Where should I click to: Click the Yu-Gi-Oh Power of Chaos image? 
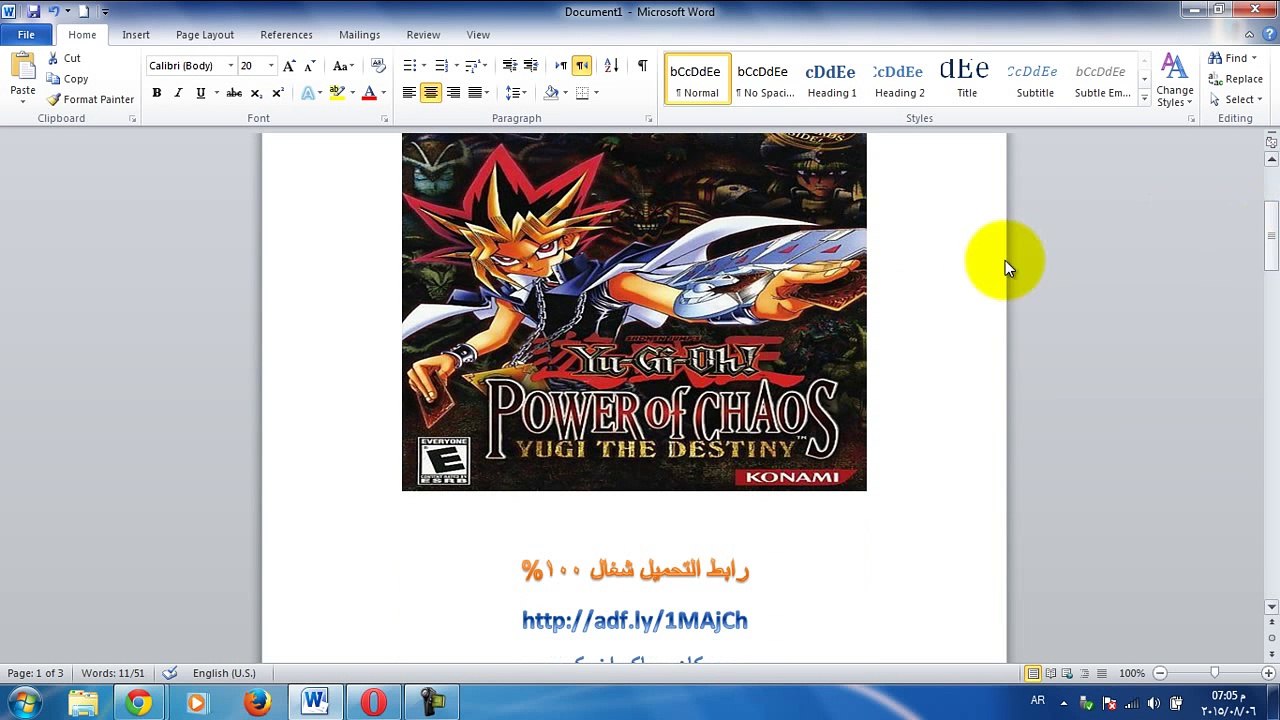point(634,311)
